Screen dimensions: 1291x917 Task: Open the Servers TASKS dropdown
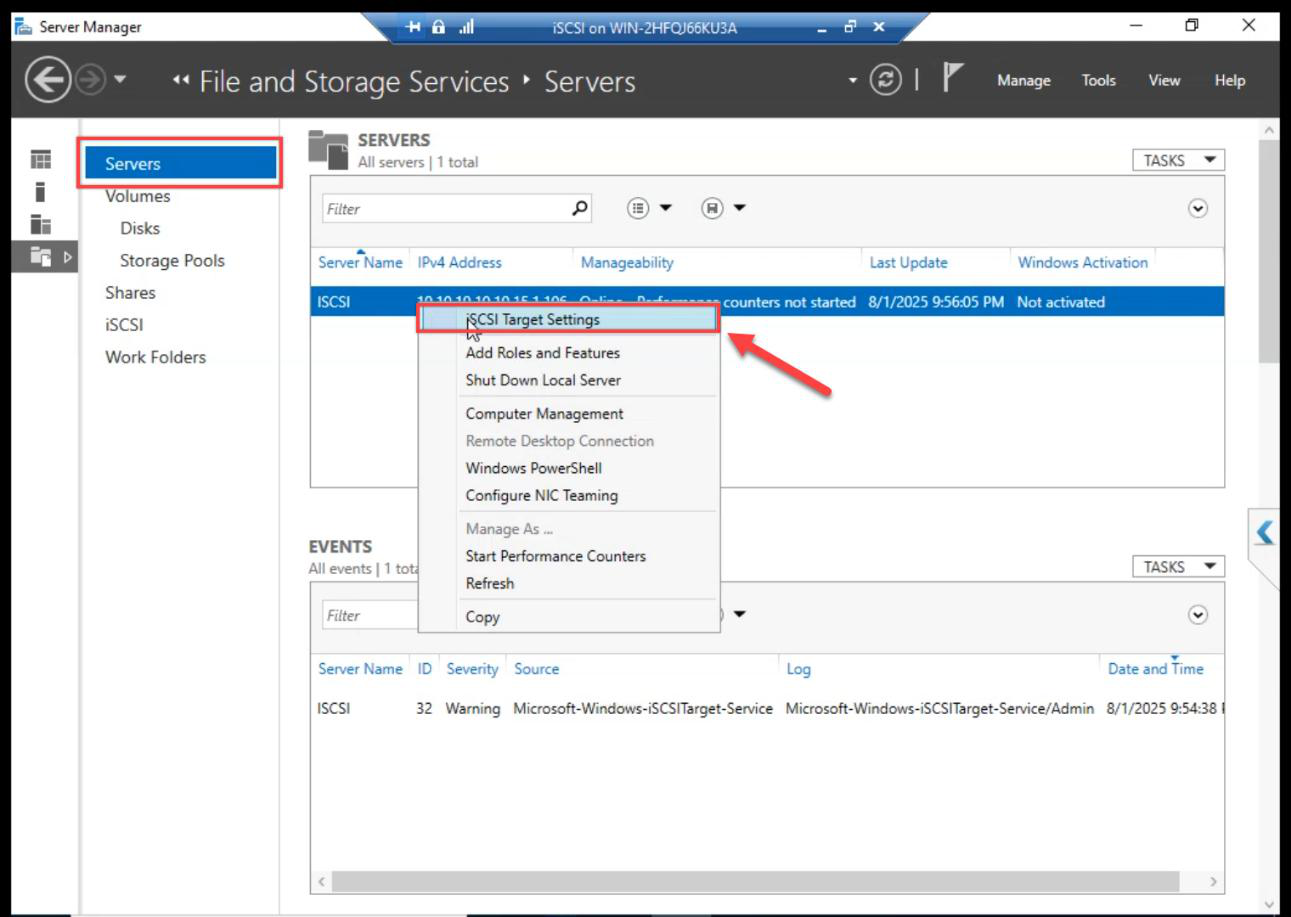tap(1178, 160)
